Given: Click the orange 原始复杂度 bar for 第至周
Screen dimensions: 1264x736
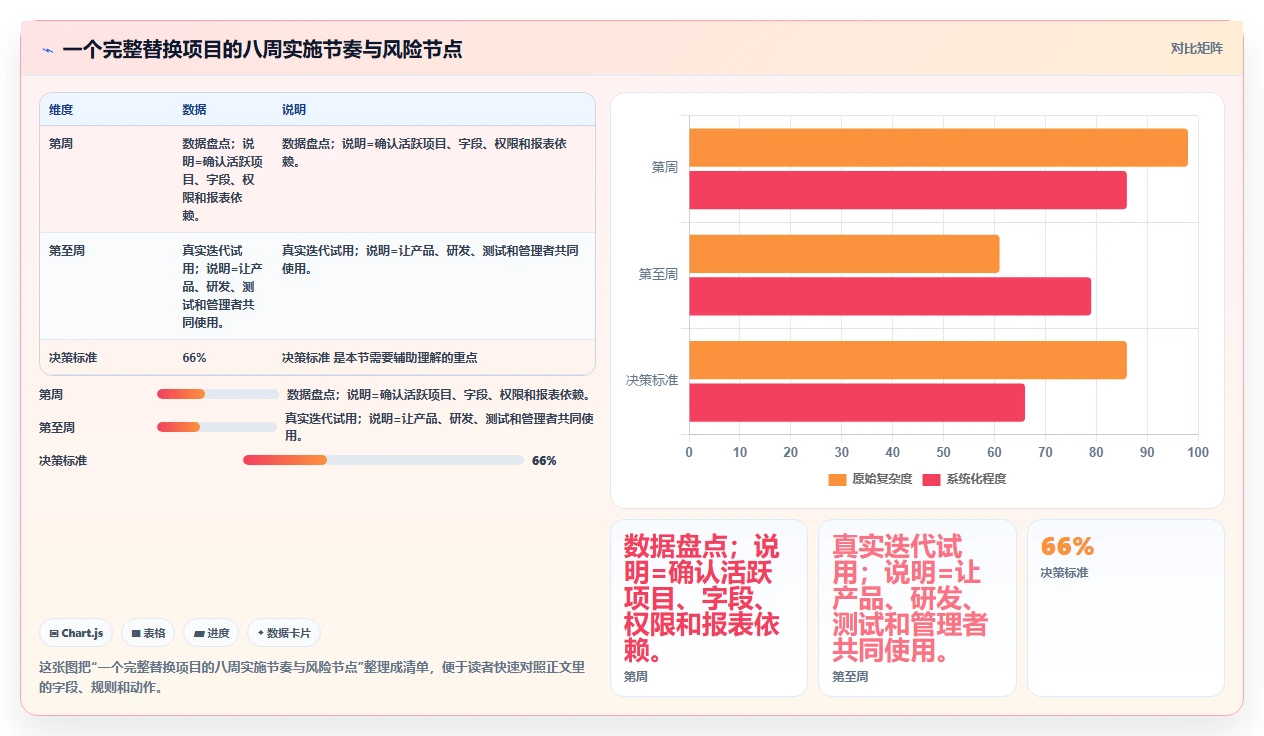Looking at the screenshot, I should 844,254.
